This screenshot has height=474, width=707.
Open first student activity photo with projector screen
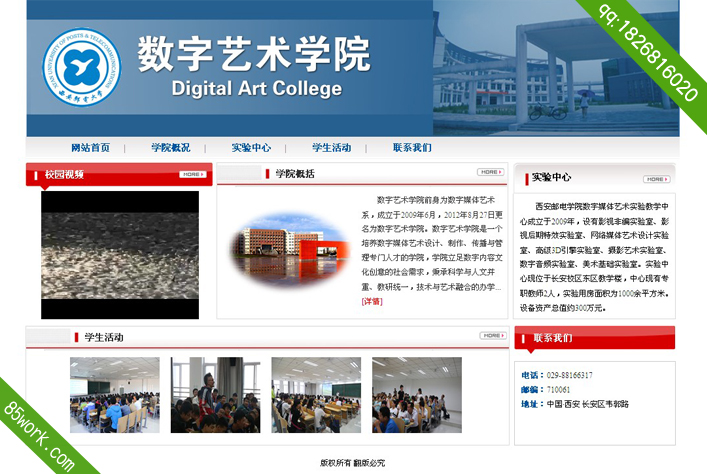[115, 395]
